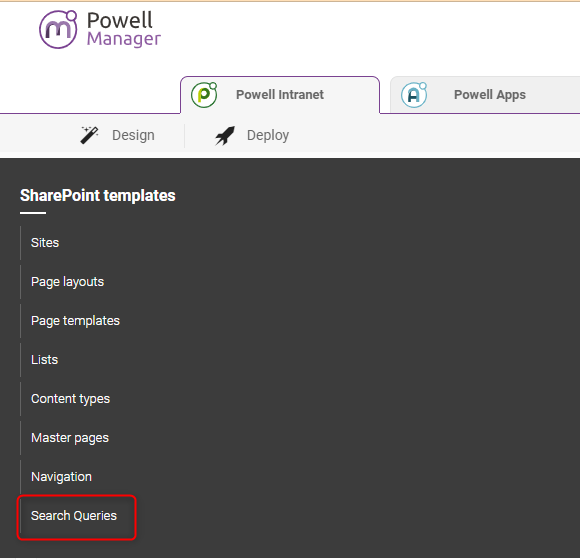Click the magic wand Design icon

click(89, 135)
